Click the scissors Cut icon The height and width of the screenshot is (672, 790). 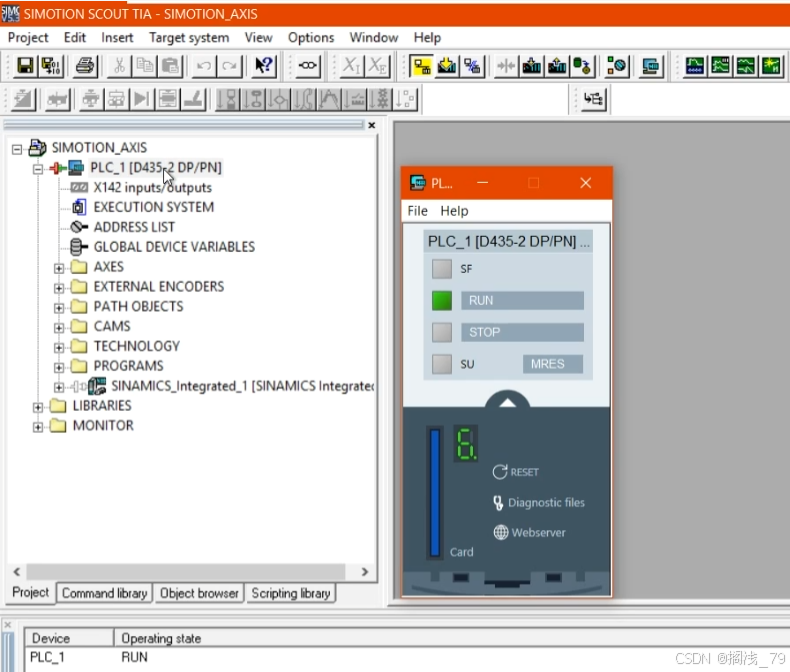pyautogui.click(x=119, y=65)
